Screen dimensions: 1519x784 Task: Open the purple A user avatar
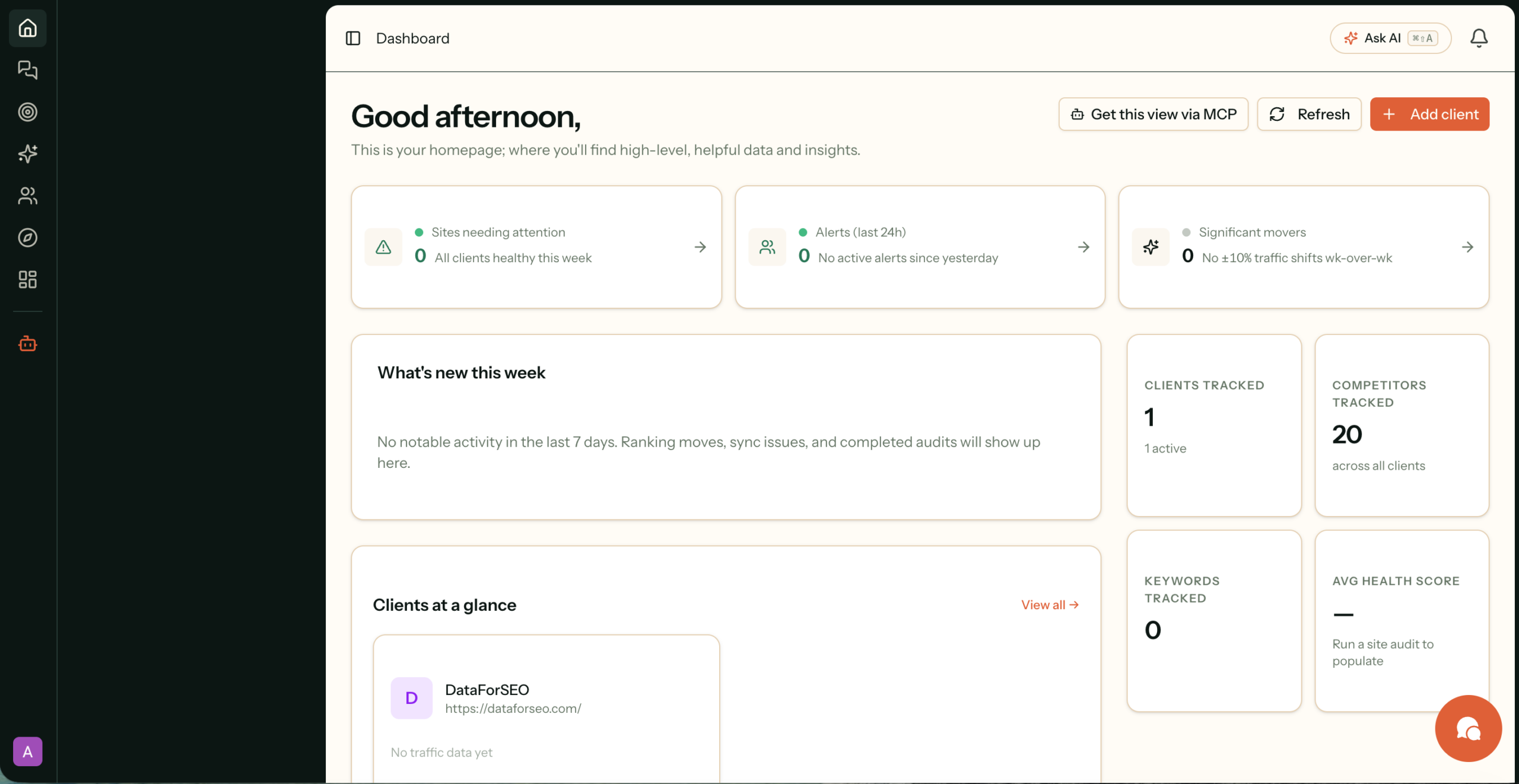(27, 751)
